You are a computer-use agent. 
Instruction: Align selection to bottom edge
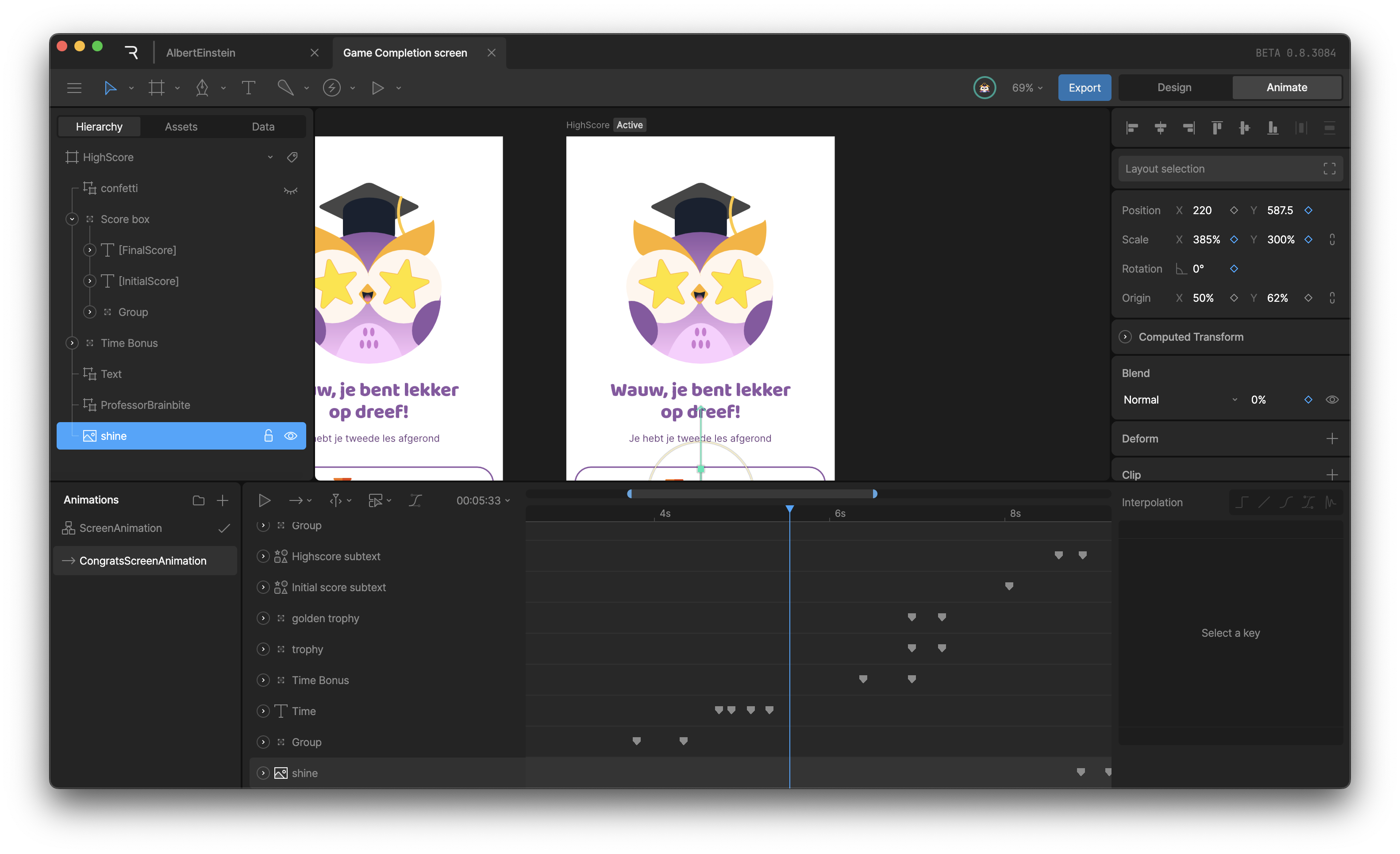coord(1273,128)
